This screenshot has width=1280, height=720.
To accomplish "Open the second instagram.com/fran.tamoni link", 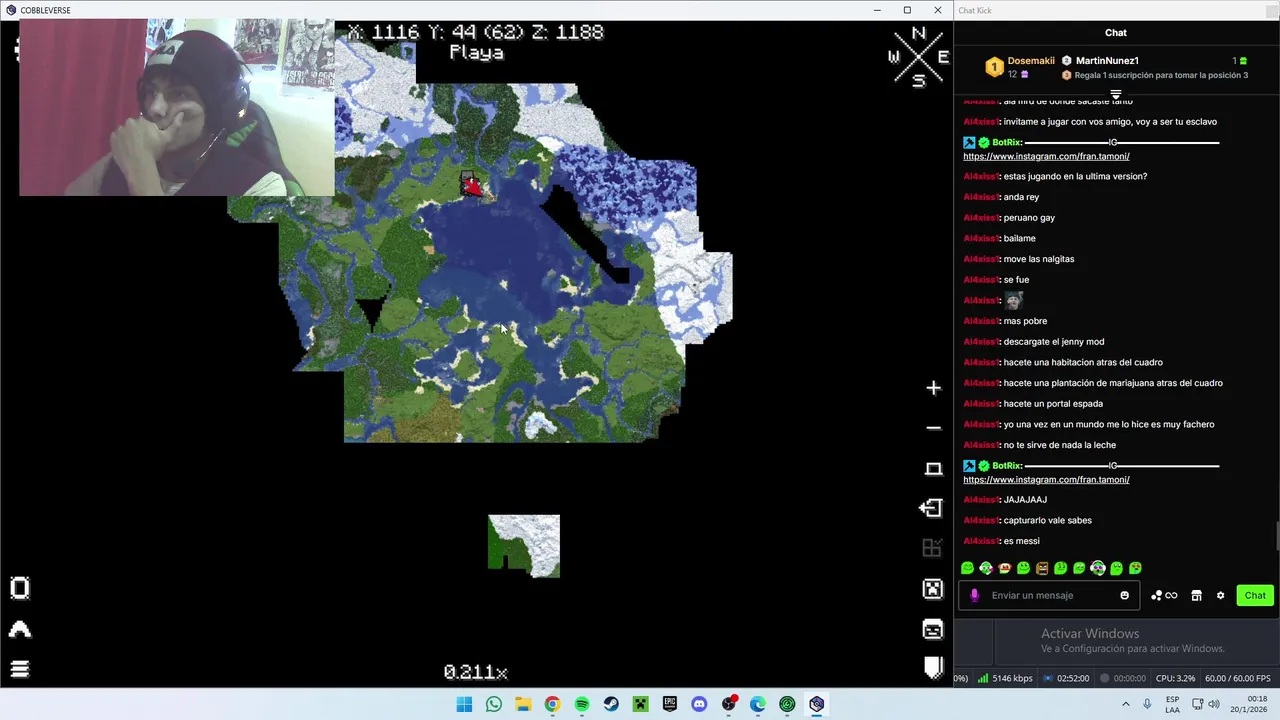I will [x=1046, y=479].
